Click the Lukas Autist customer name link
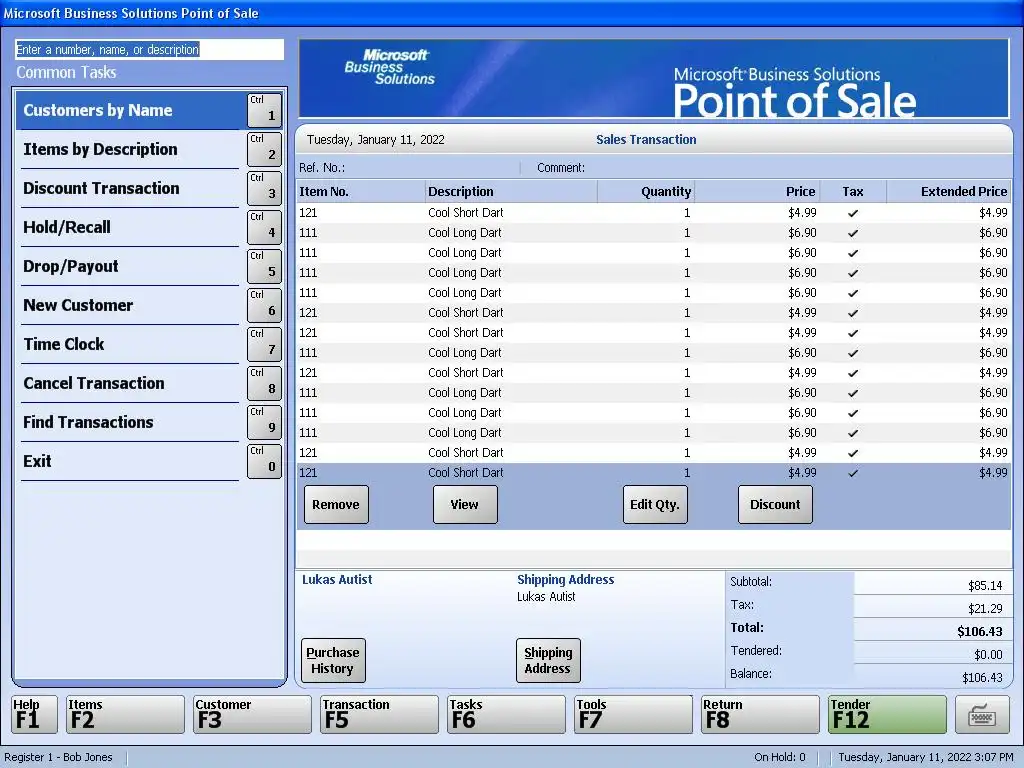 337,579
